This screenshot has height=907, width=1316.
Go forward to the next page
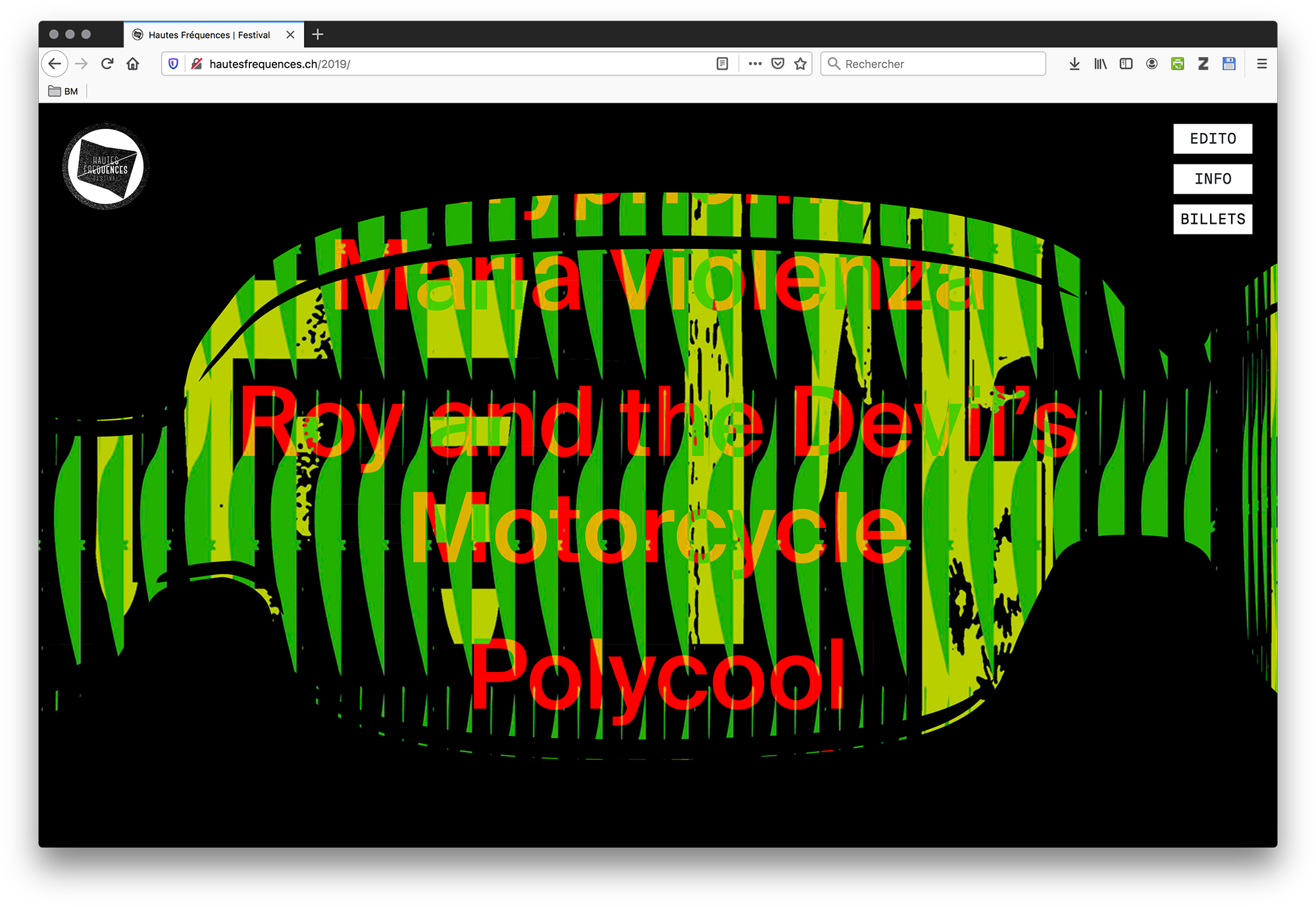82,64
